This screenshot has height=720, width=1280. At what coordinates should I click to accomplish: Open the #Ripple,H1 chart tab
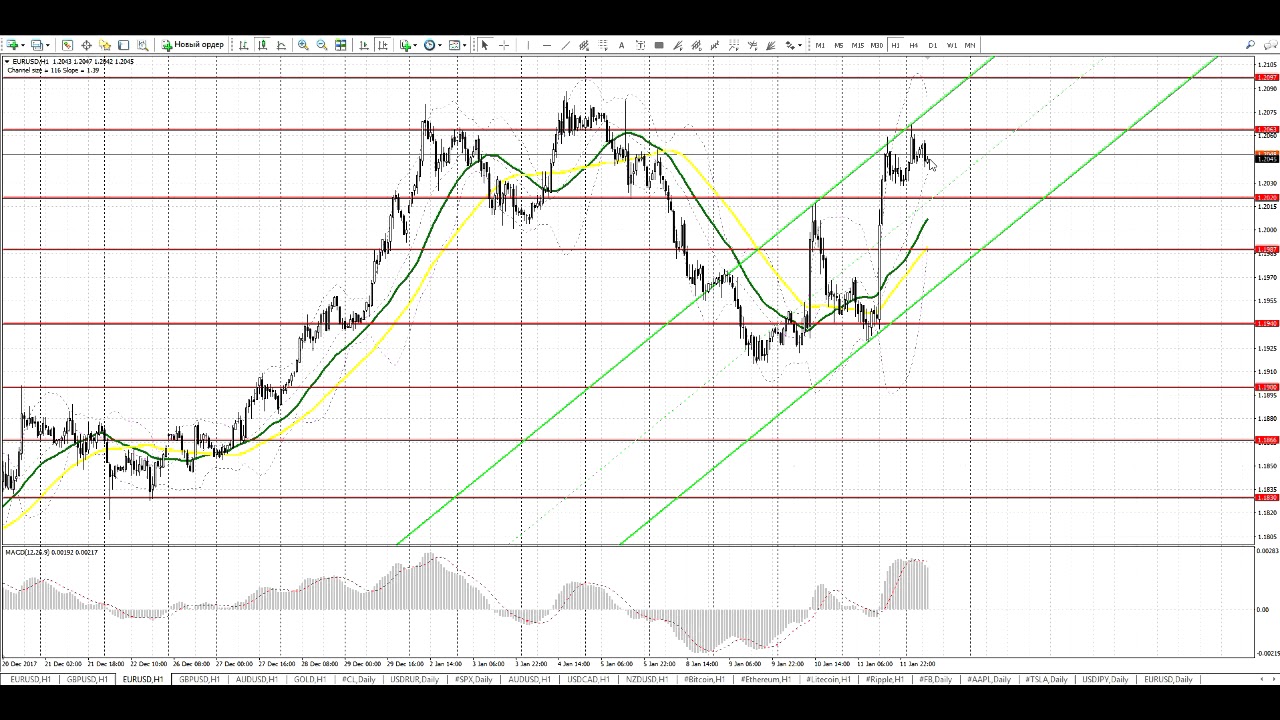click(883, 680)
